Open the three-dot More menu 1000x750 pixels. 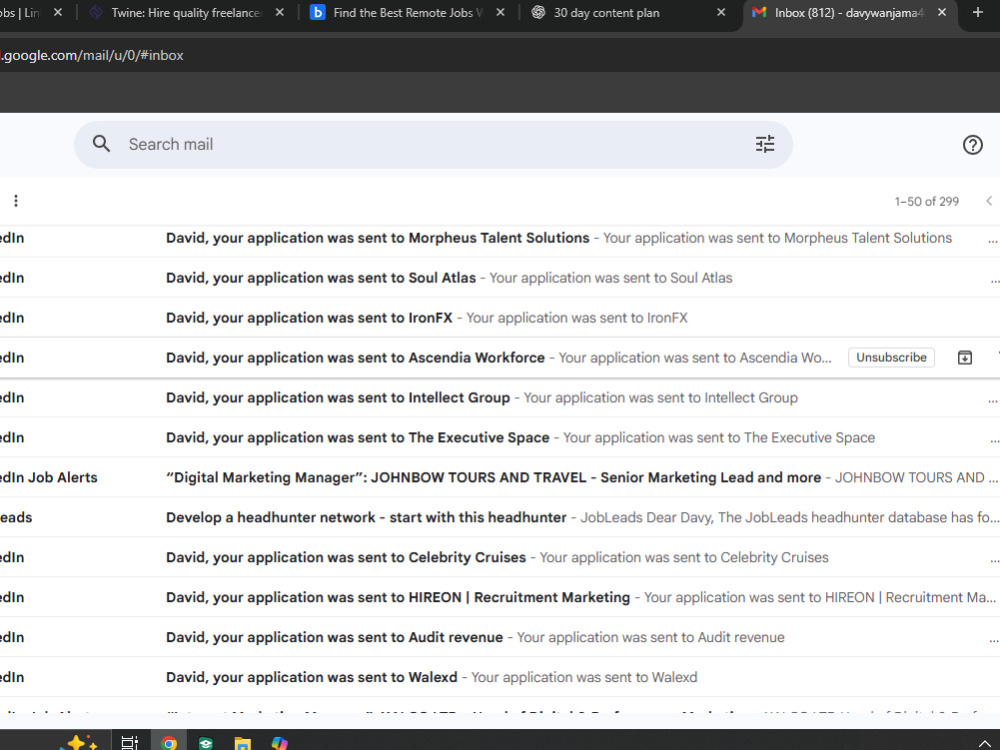pos(16,201)
